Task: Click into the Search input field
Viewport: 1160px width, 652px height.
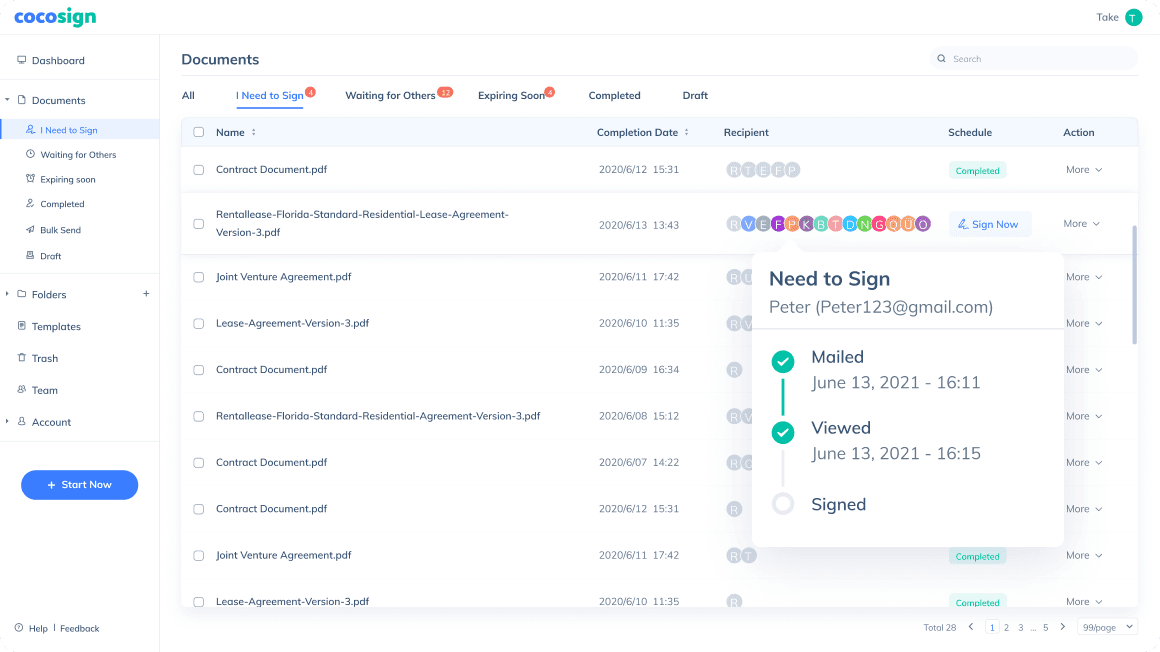Action: tap(1040, 59)
